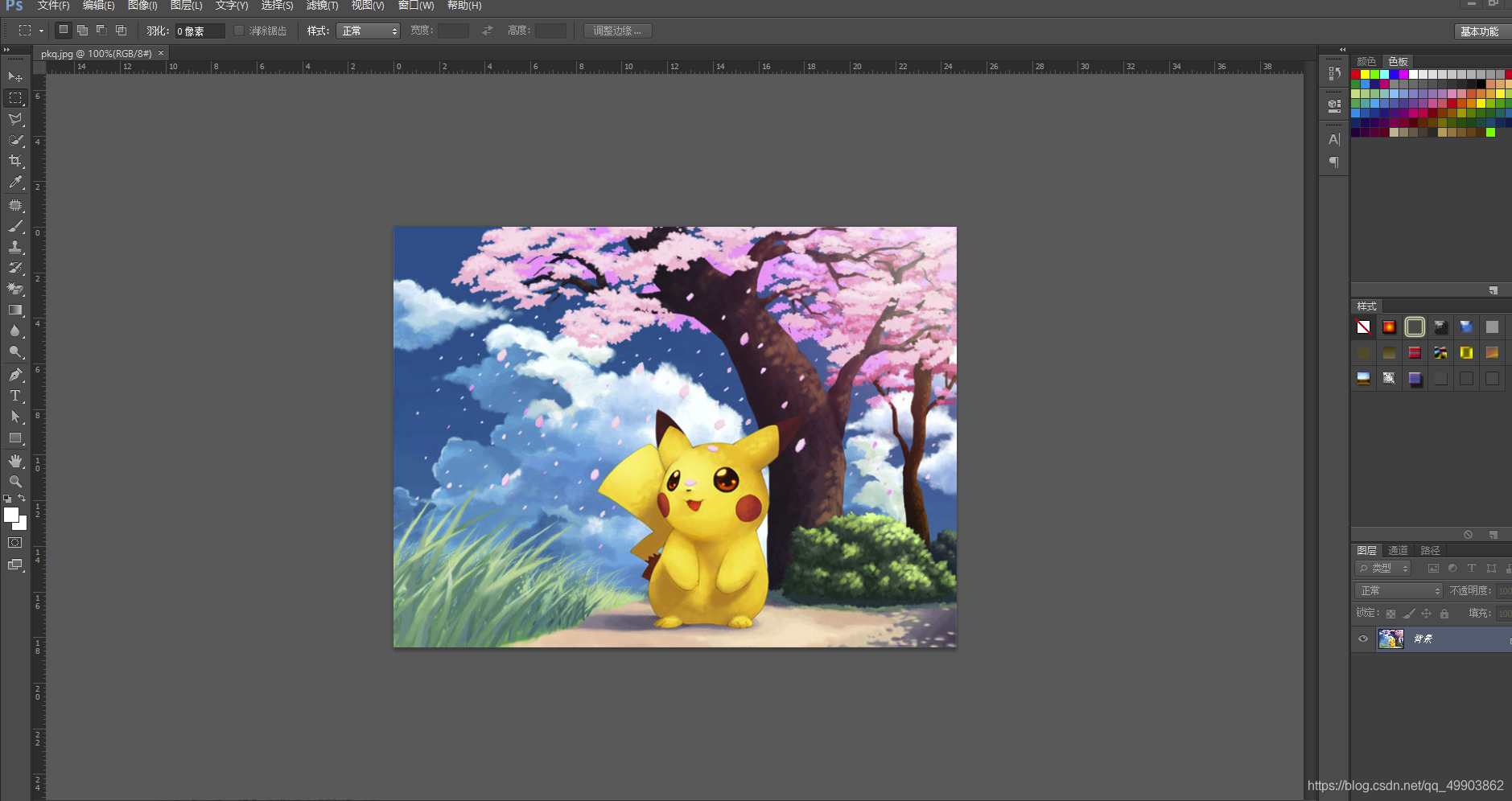Choose New Selection mode

coord(63,31)
